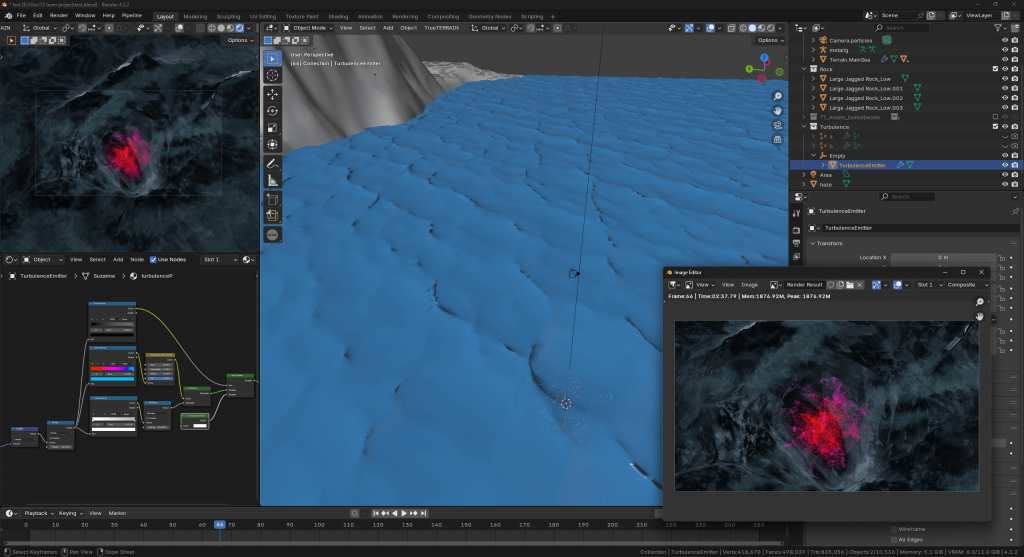Open the TrueTERRAIN menu
This screenshot has width=1024, height=557.
(440, 28)
